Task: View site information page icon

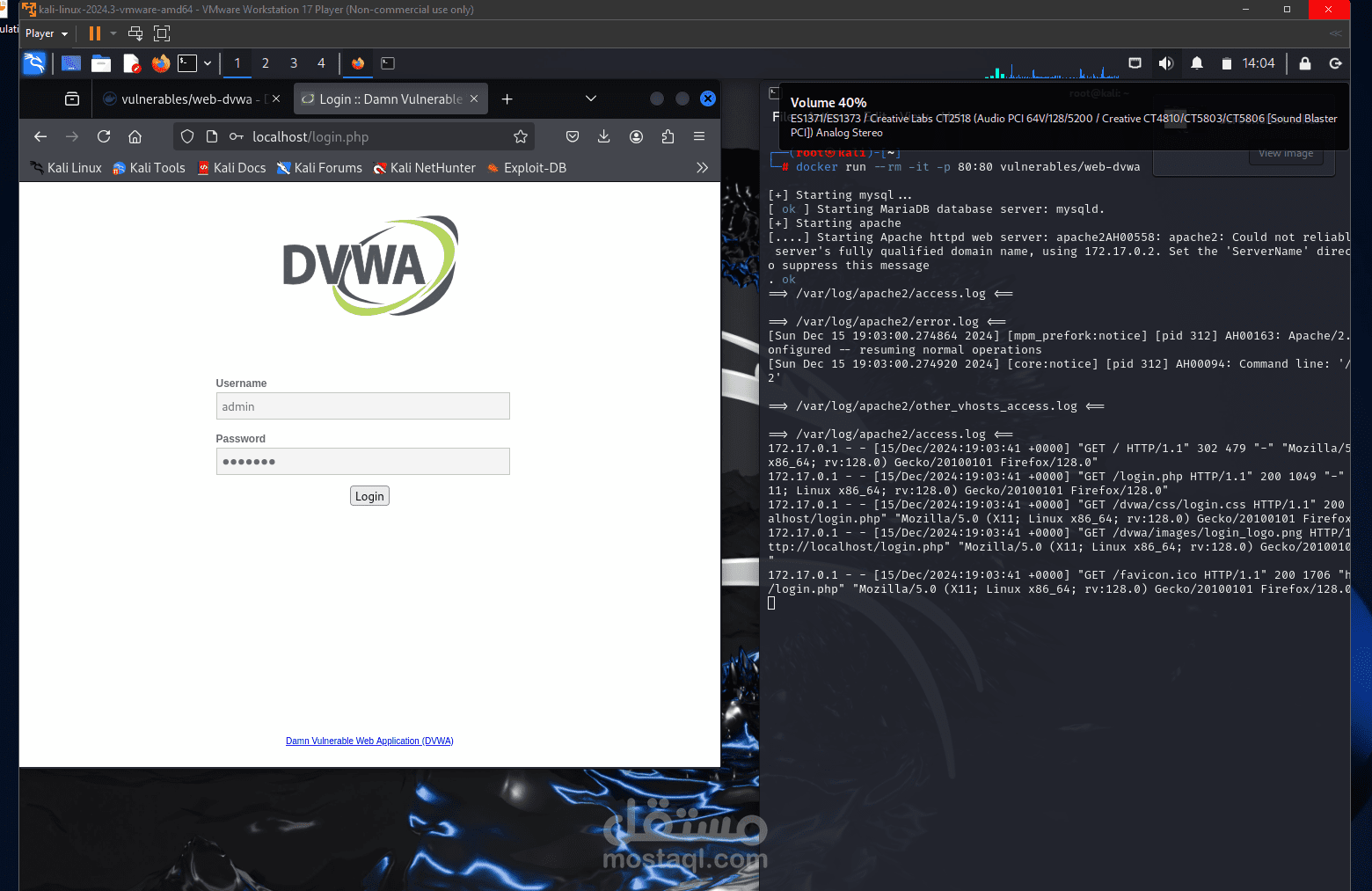Action: click(x=212, y=136)
